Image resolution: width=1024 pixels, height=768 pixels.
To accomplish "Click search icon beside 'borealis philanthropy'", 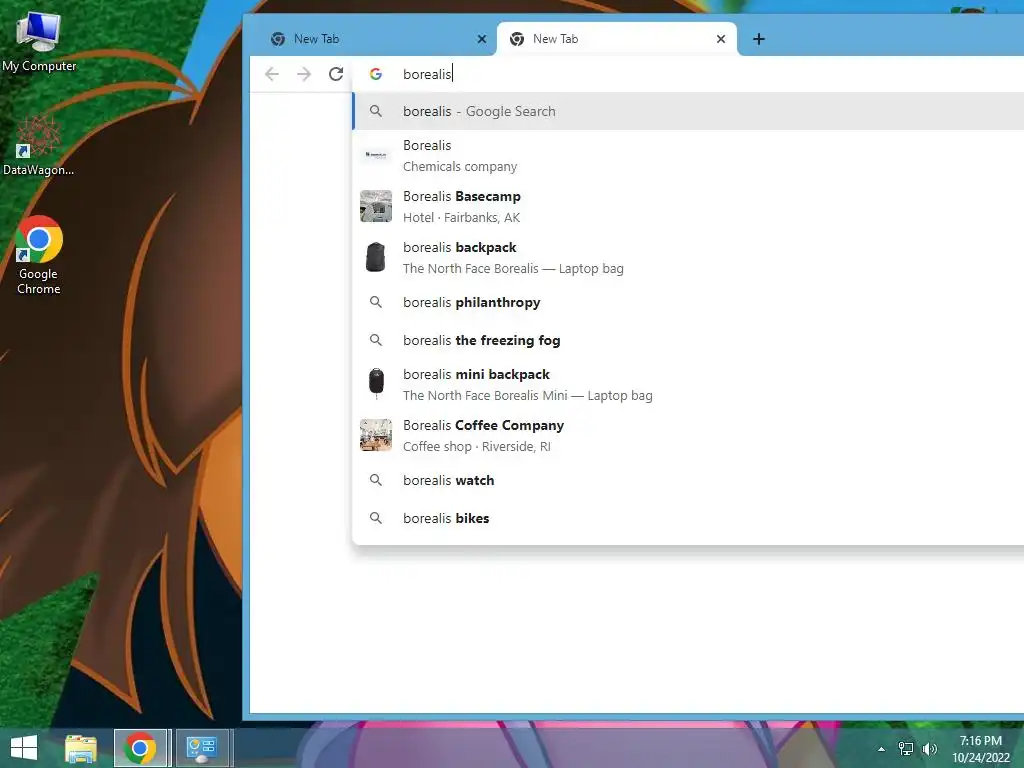I will (376, 302).
